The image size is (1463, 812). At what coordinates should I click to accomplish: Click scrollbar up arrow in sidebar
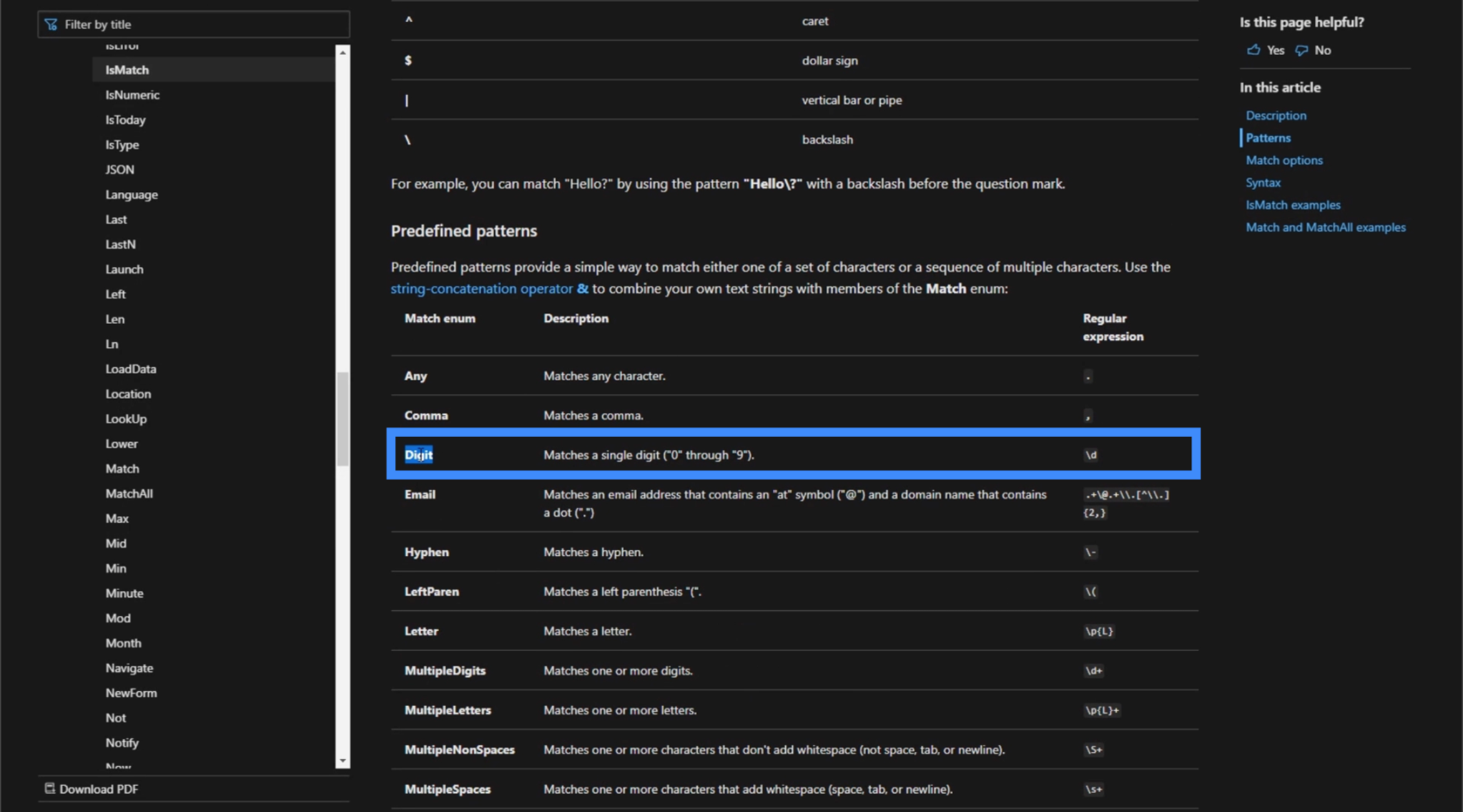pos(343,52)
